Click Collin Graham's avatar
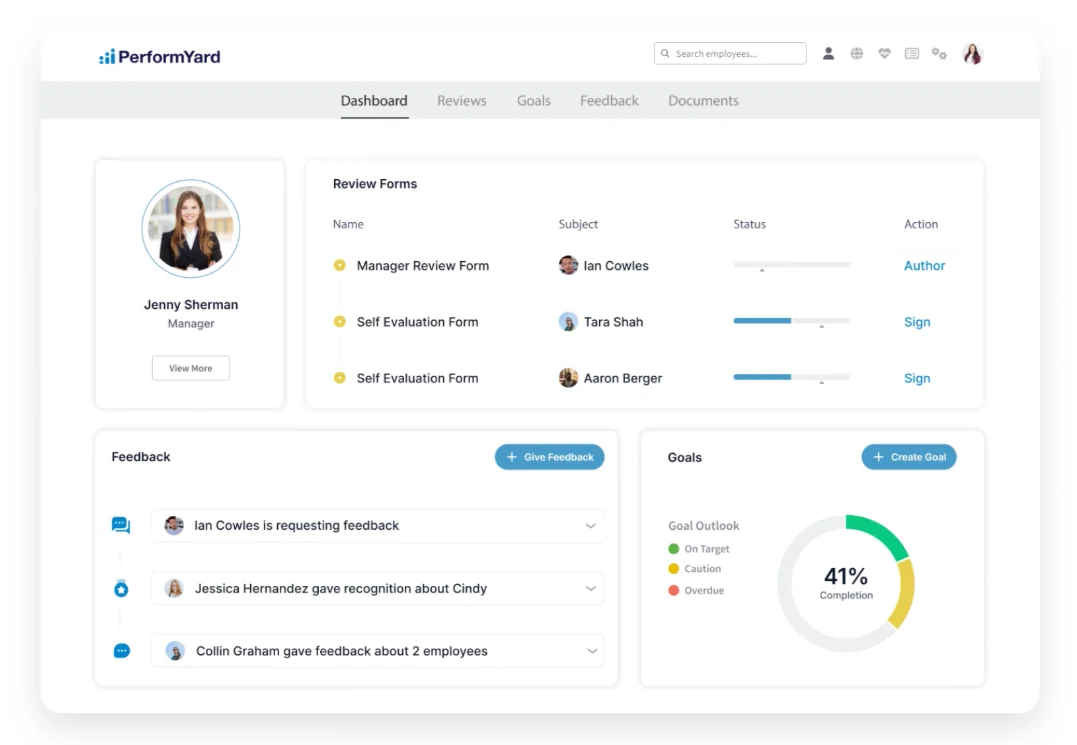 [x=175, y=651]
